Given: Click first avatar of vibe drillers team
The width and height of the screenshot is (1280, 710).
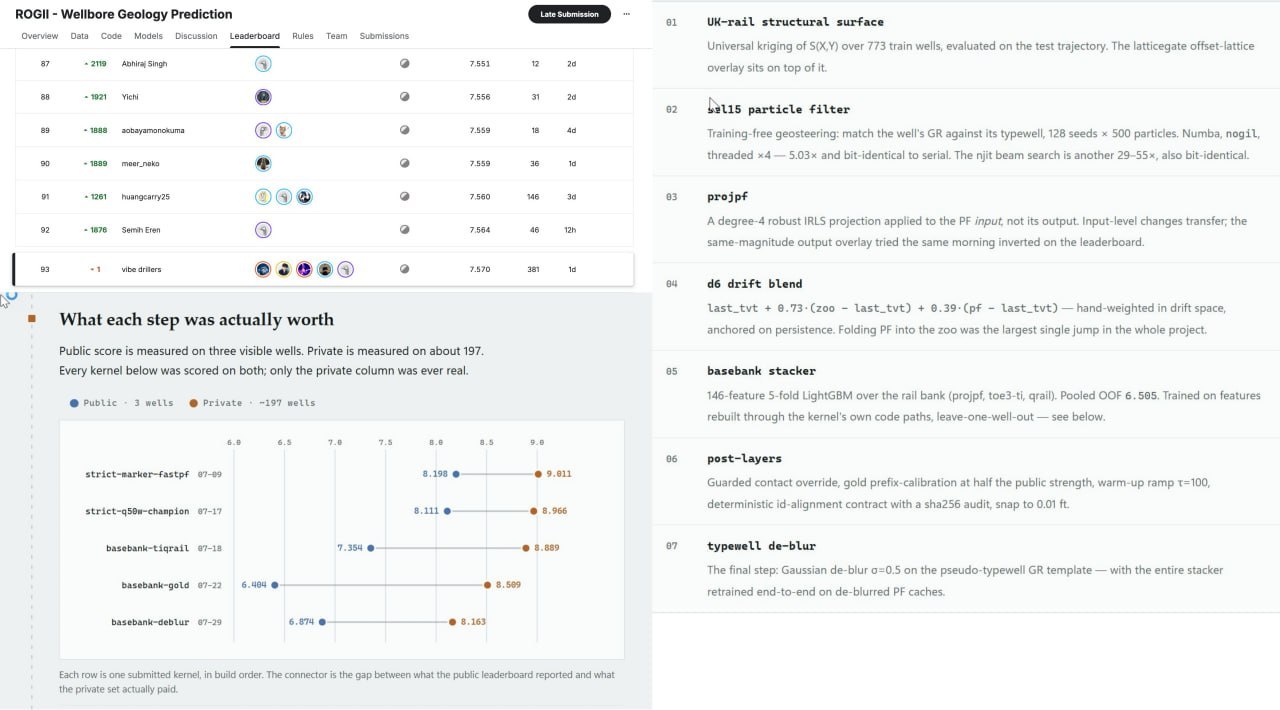Looking at the screenshot, I should [x=263, y=269].
